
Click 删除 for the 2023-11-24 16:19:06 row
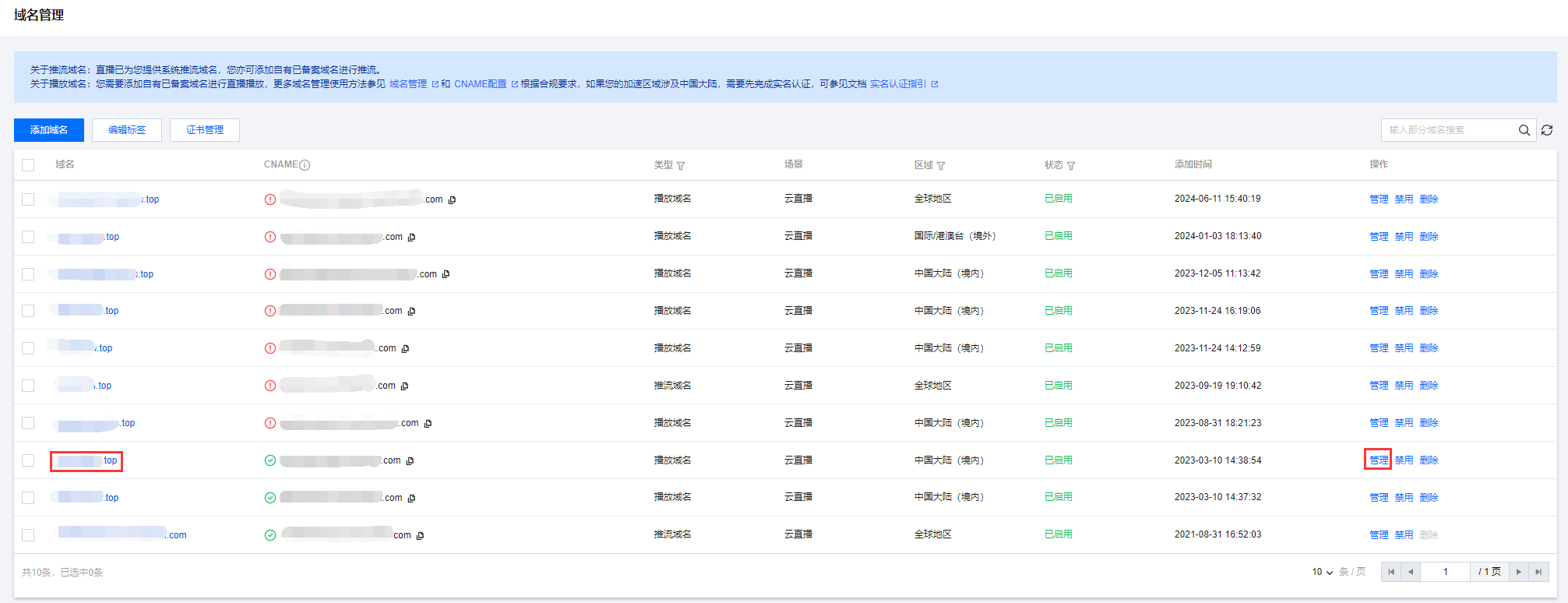click(x=1429, y=311)
